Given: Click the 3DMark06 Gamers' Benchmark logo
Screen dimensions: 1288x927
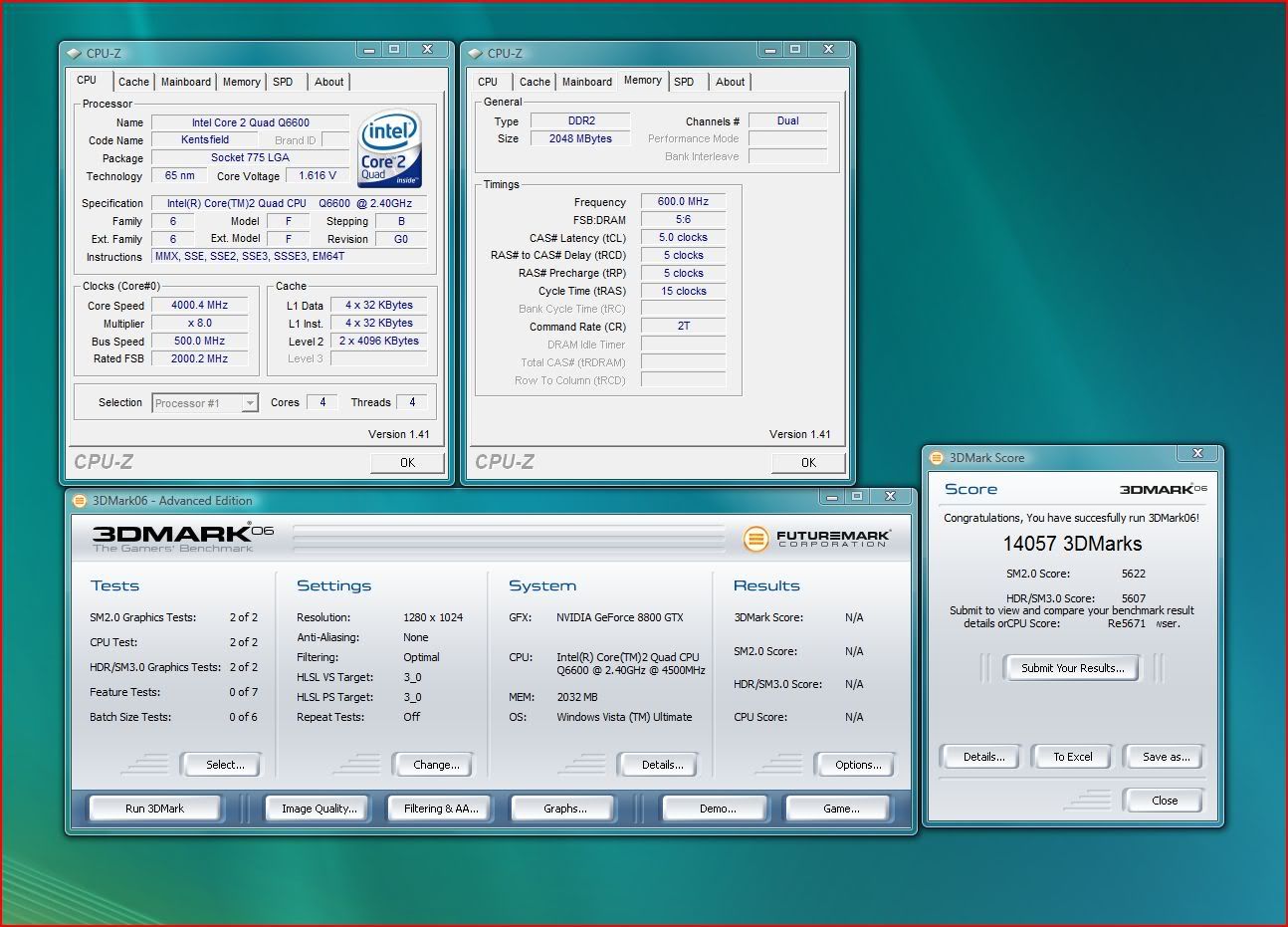Looking at the screenshot, I should (x=182, y=537).
